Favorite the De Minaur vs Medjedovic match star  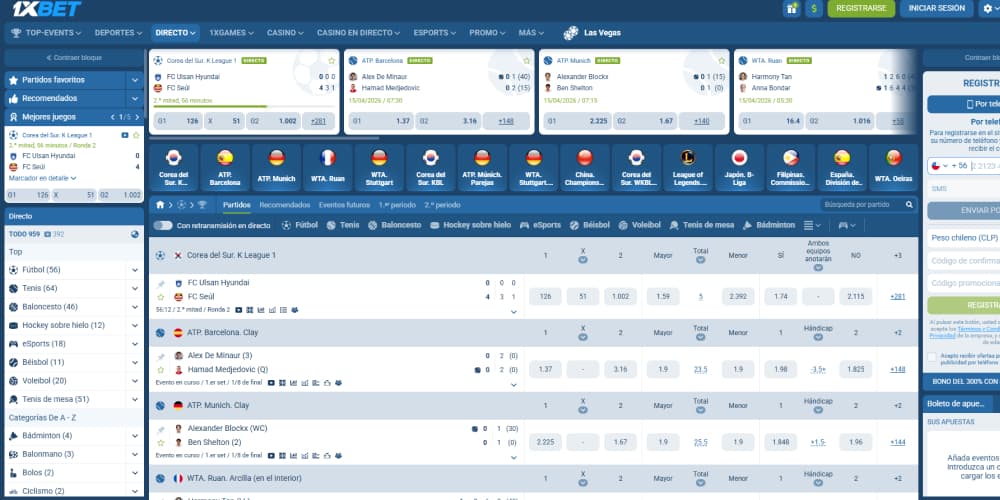coord(161,369)
